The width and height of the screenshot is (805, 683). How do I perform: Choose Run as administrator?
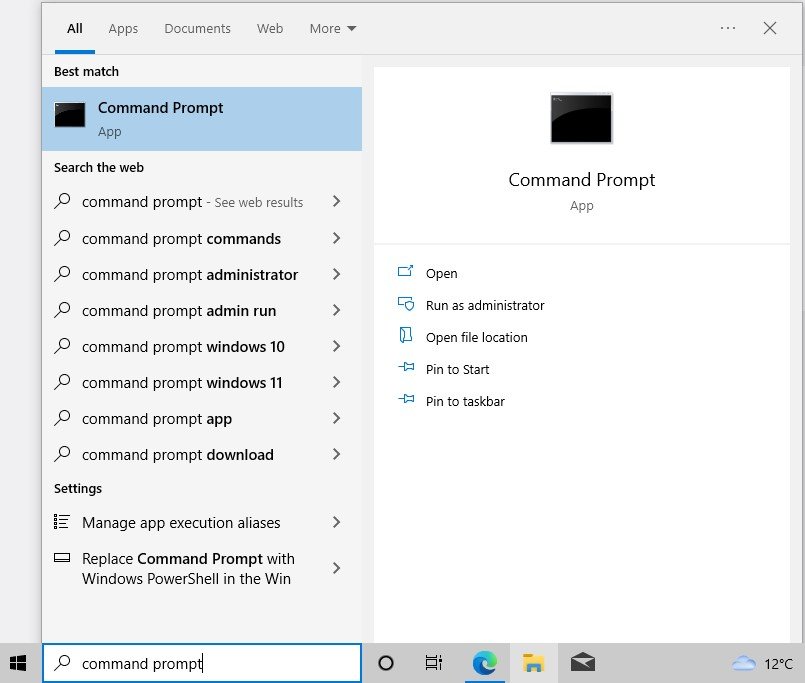click(485, 306)
